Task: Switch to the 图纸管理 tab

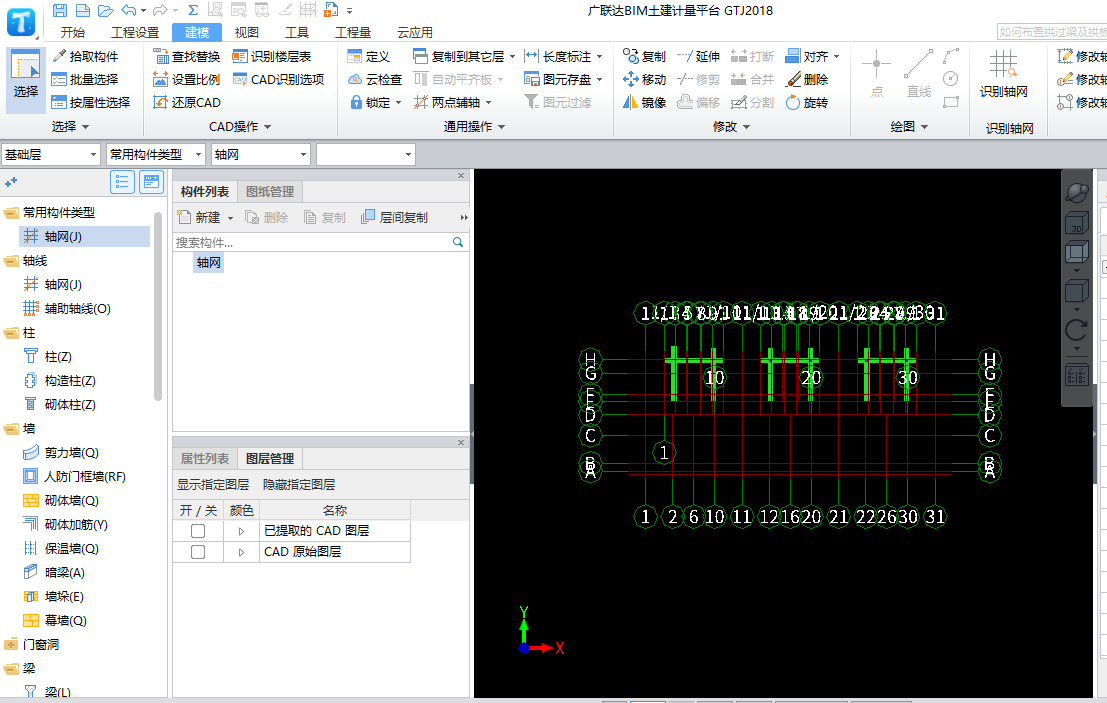Action: click(270, 192)
